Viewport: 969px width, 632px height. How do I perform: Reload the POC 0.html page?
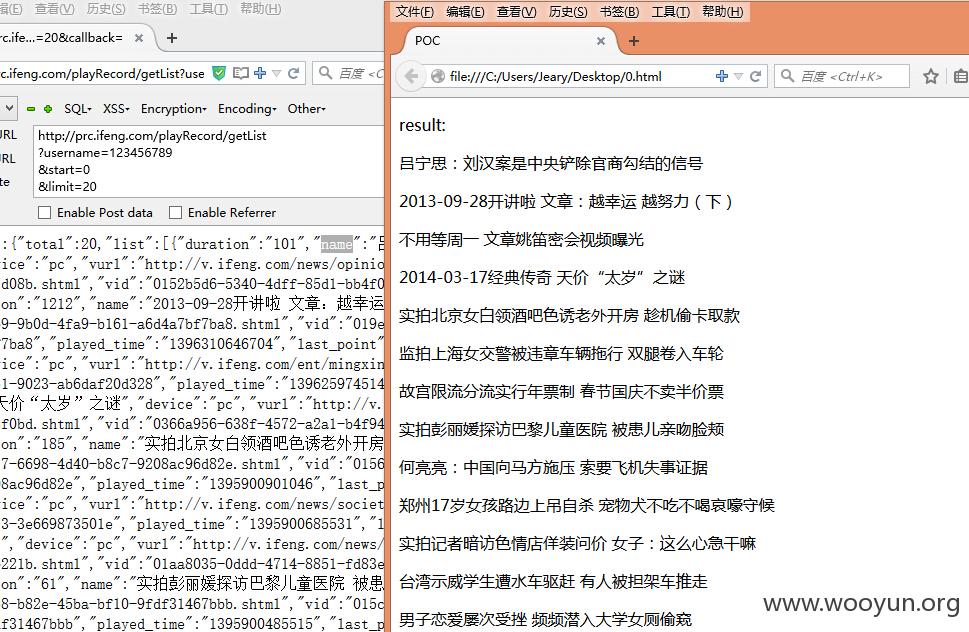tap(755, 76)
